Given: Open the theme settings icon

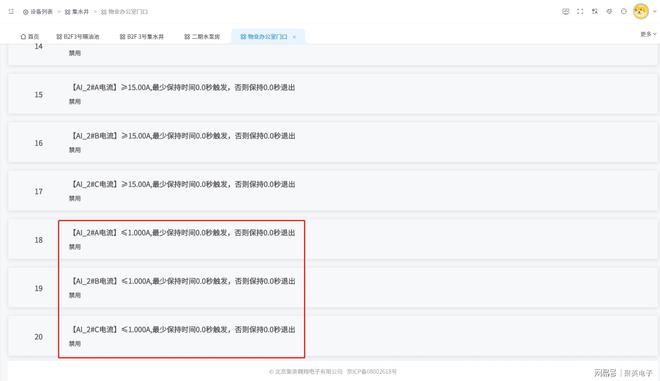Looking at the screenshot, I should (609, 11).
